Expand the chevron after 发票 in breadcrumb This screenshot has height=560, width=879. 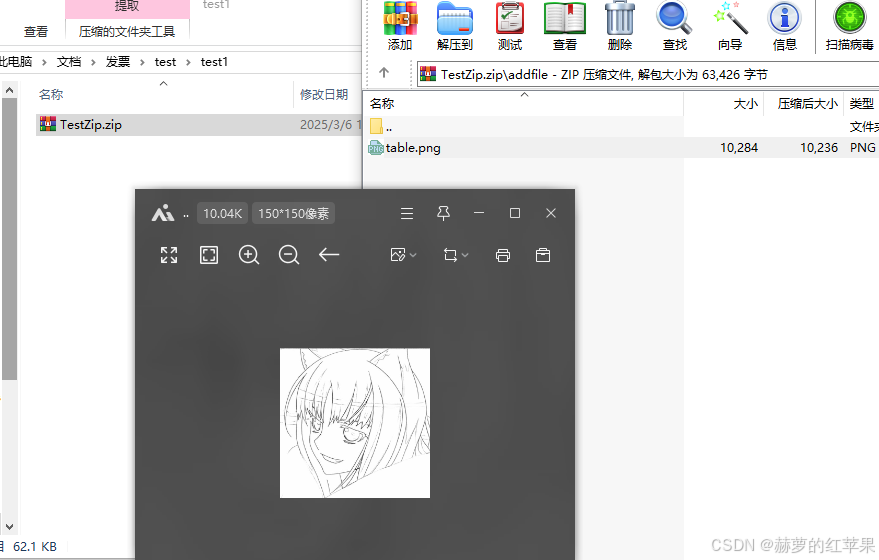click(x=142, y=62)
